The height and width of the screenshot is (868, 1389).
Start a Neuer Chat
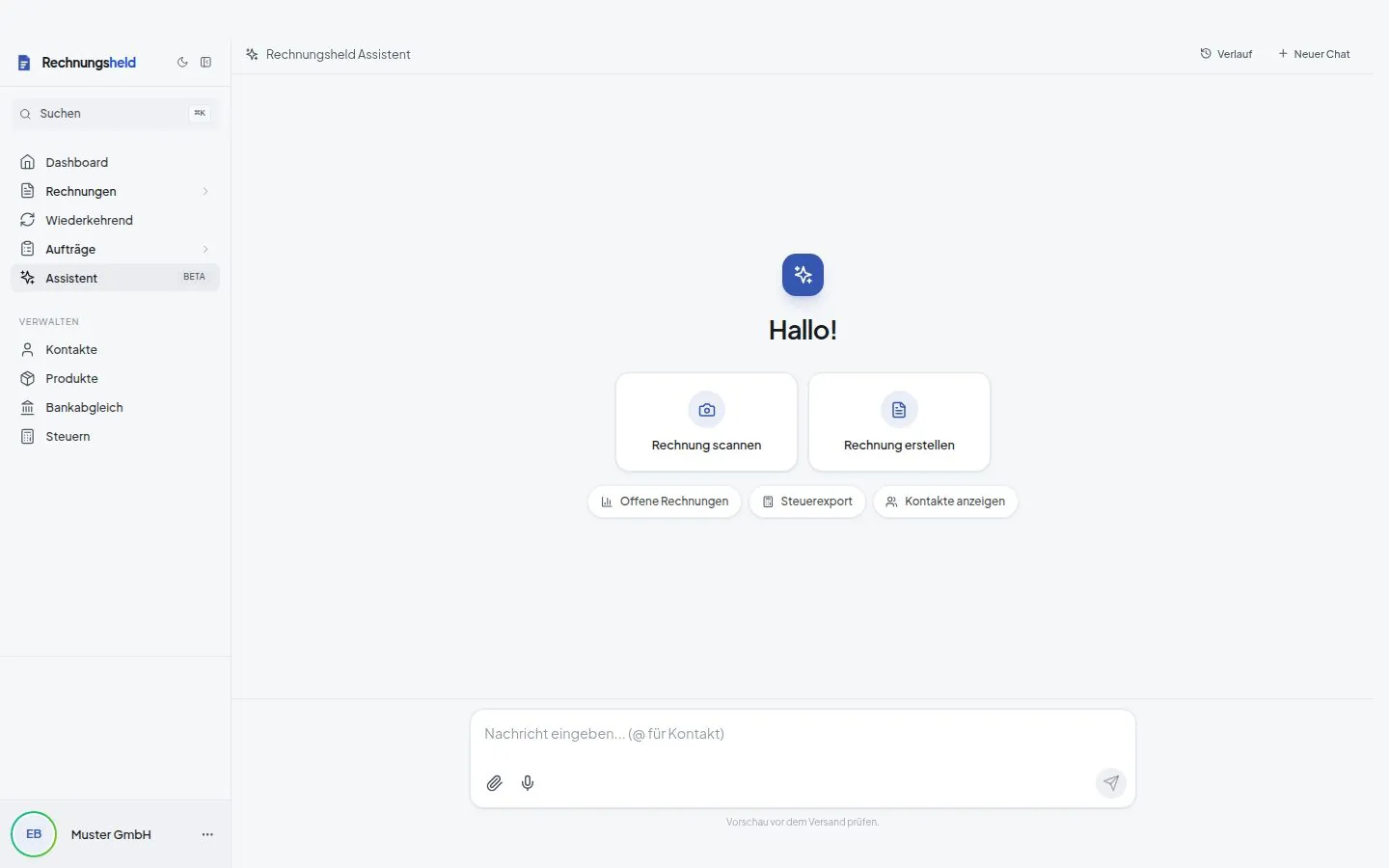[x=1314, y=54]
